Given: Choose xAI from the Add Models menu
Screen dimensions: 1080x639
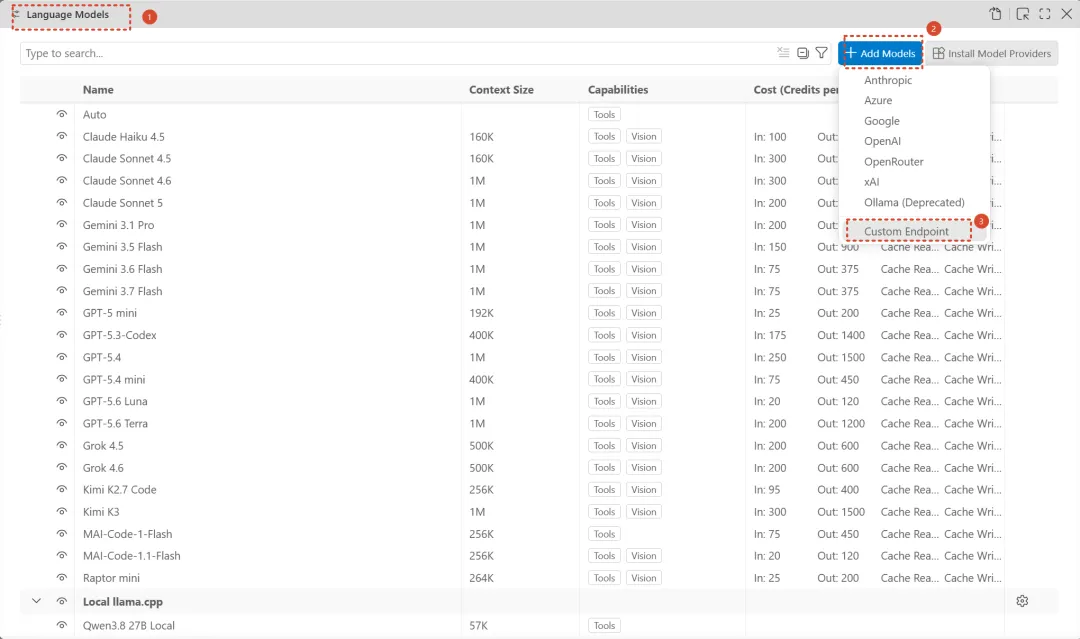Looking at the screenshot, I should [871, 182].
